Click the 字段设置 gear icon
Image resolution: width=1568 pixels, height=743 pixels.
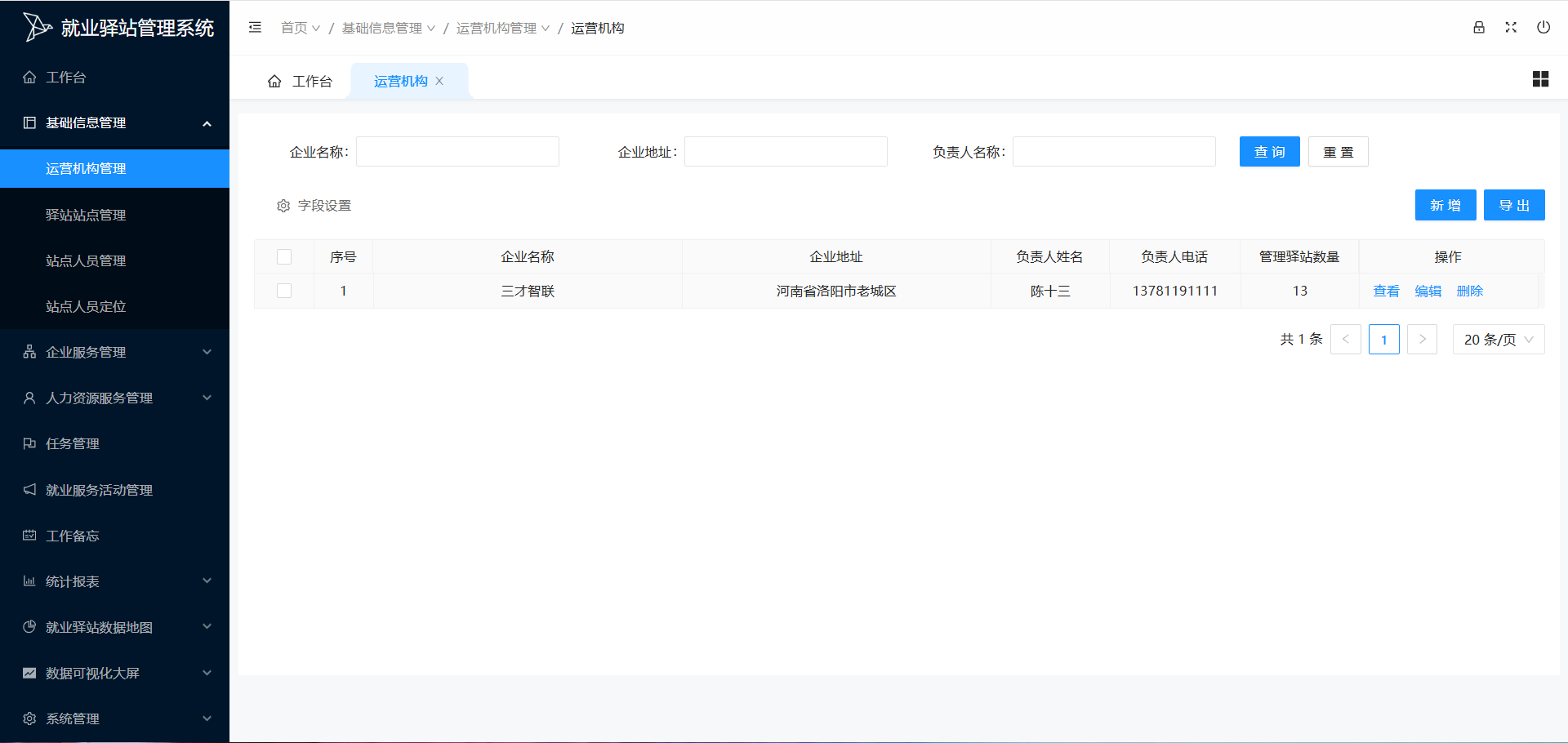(283, 206)
